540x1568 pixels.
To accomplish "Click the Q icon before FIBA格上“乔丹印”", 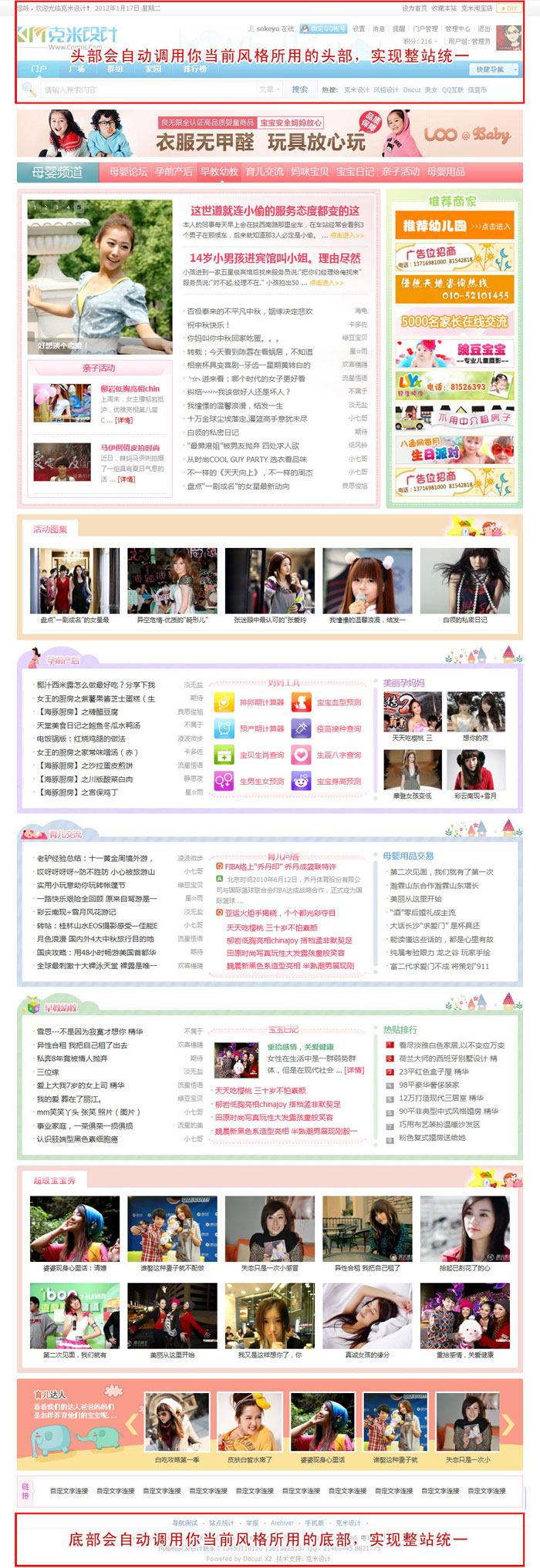I will pyautogui.click(x=219, y=866).
